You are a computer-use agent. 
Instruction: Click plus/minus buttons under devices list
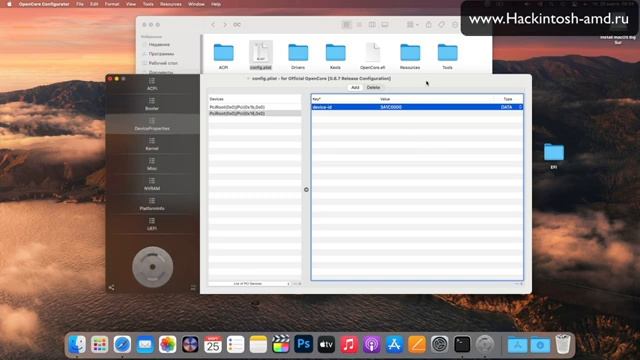click(x=297, y=284)
